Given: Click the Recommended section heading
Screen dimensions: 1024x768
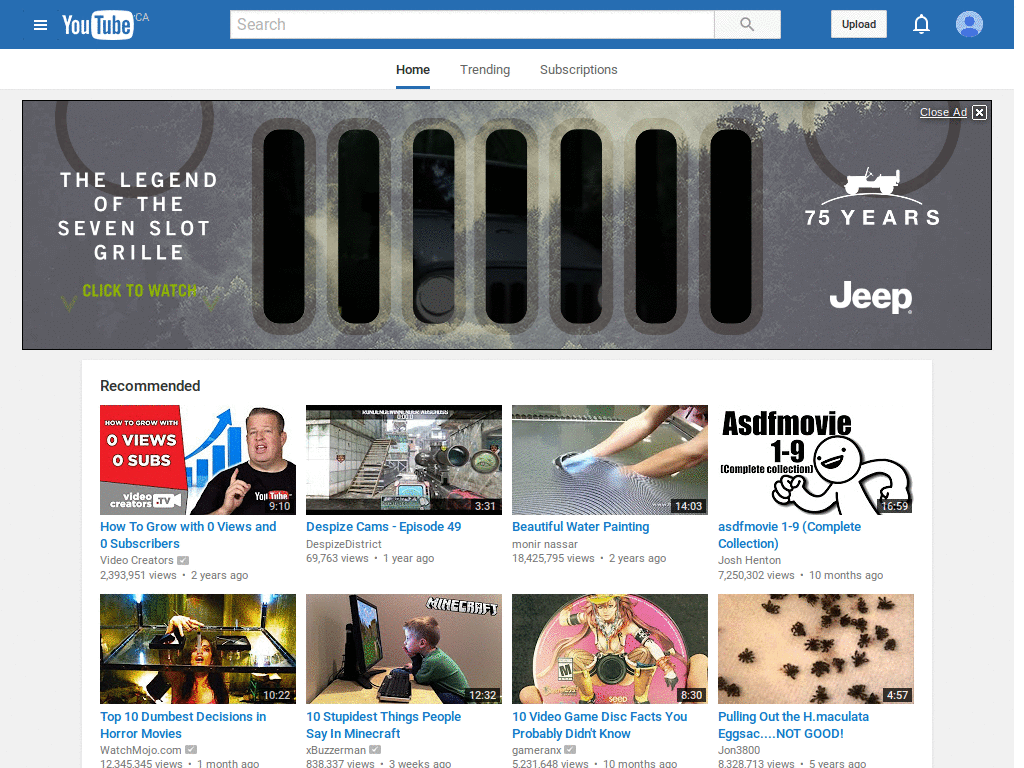Looking at the screenshot, I should click(150, 386).
